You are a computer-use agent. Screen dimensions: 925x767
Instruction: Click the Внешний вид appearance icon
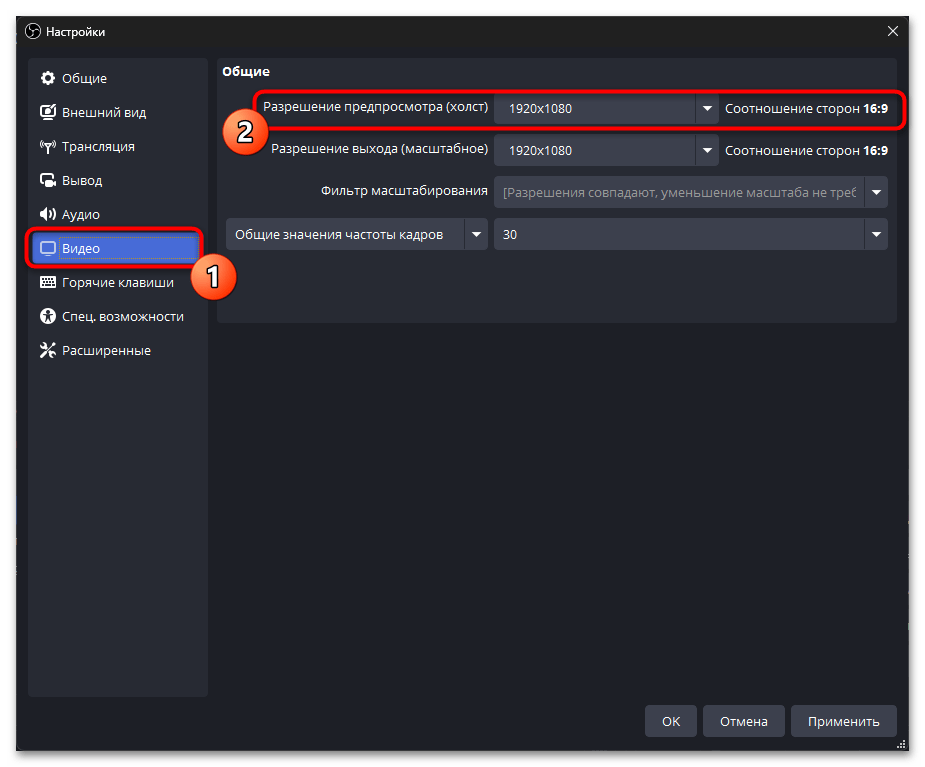tap(47, 113)
